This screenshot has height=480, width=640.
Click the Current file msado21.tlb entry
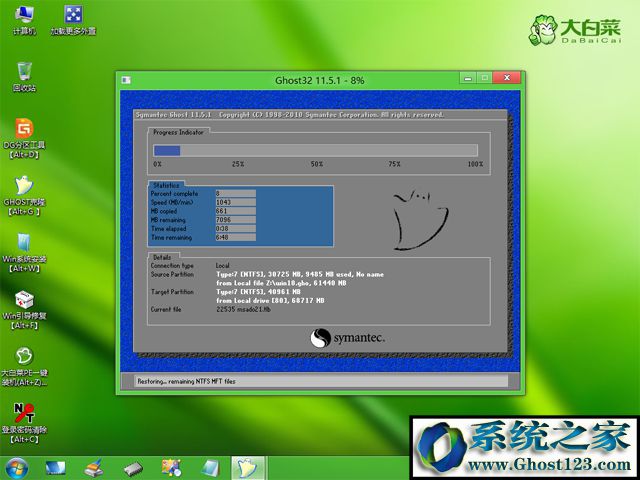243,309
